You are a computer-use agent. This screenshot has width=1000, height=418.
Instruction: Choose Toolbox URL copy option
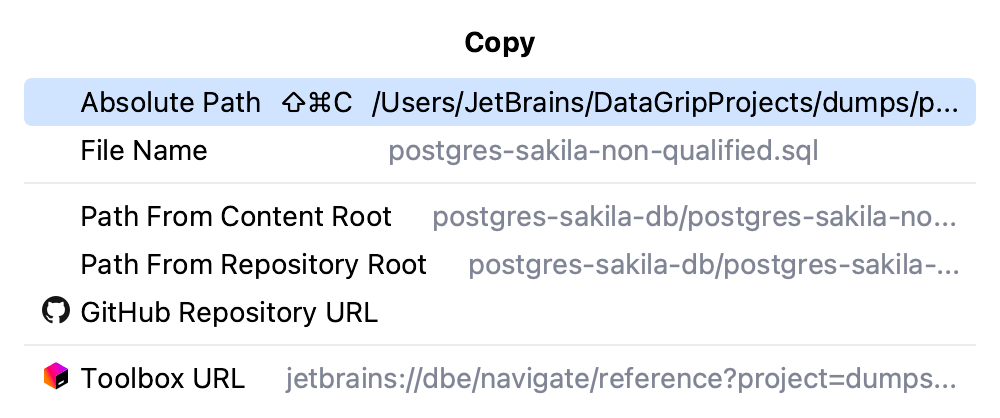coord(499,378)
